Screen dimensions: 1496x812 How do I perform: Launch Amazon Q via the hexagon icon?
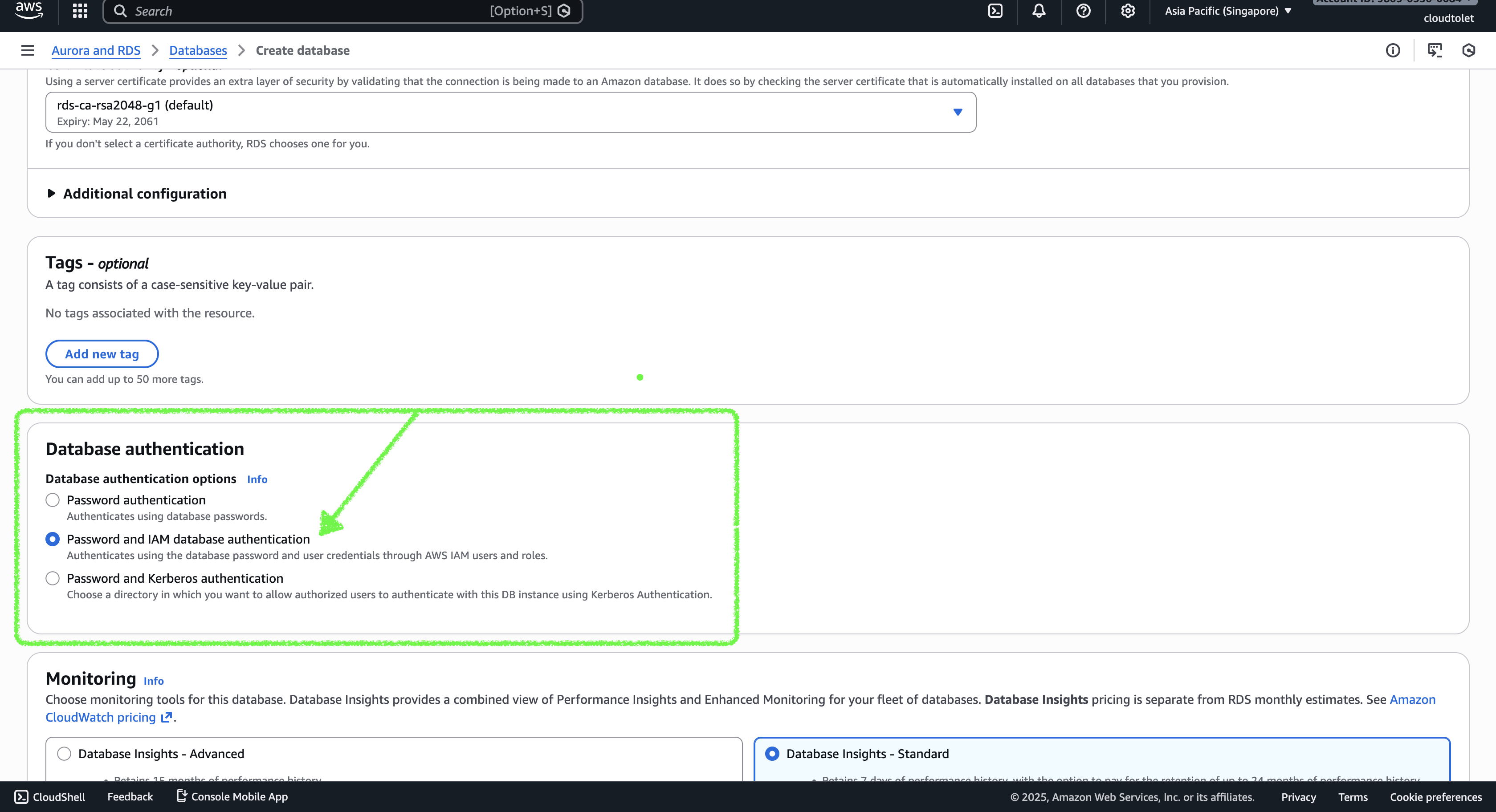1469,50
